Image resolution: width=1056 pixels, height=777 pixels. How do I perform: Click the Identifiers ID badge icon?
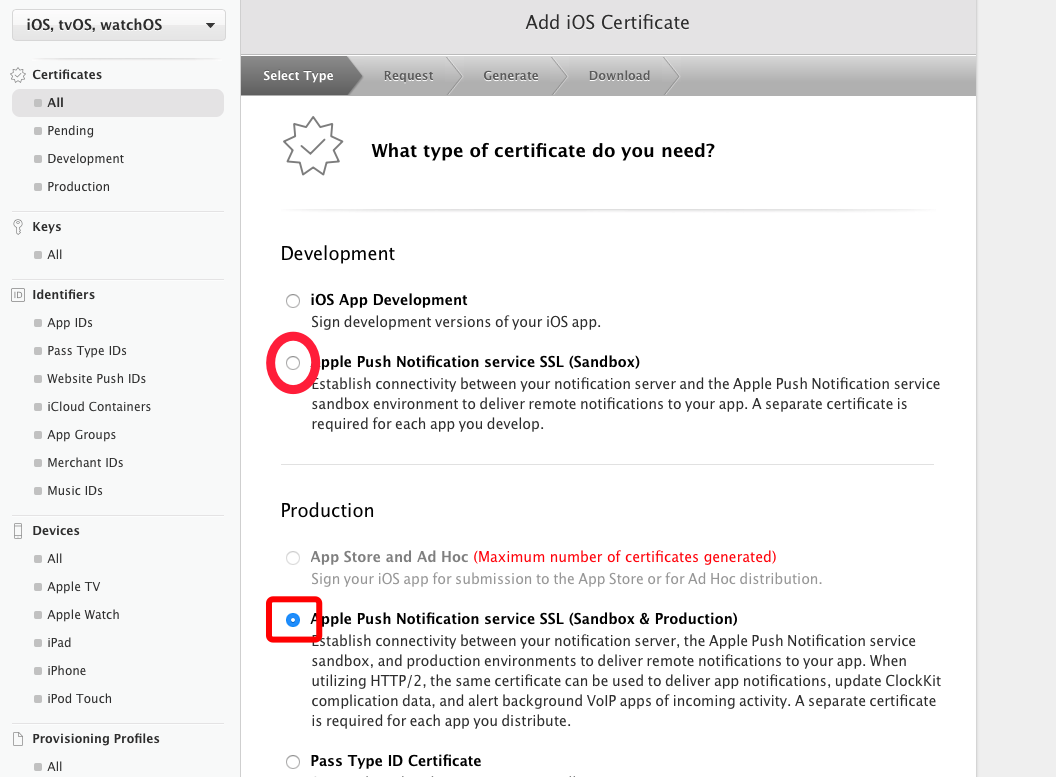17,295
